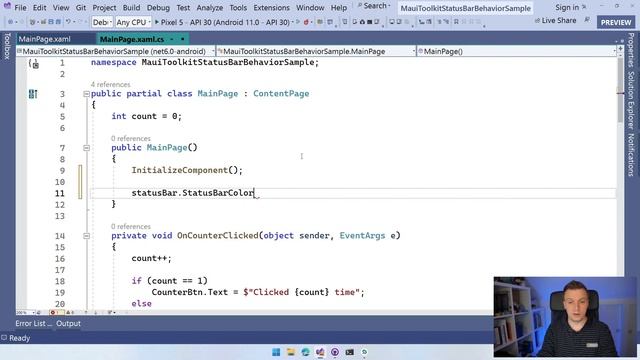640x360 pixels.
Task: Click the yellow warning count indicator
Action: pos(70,313)
